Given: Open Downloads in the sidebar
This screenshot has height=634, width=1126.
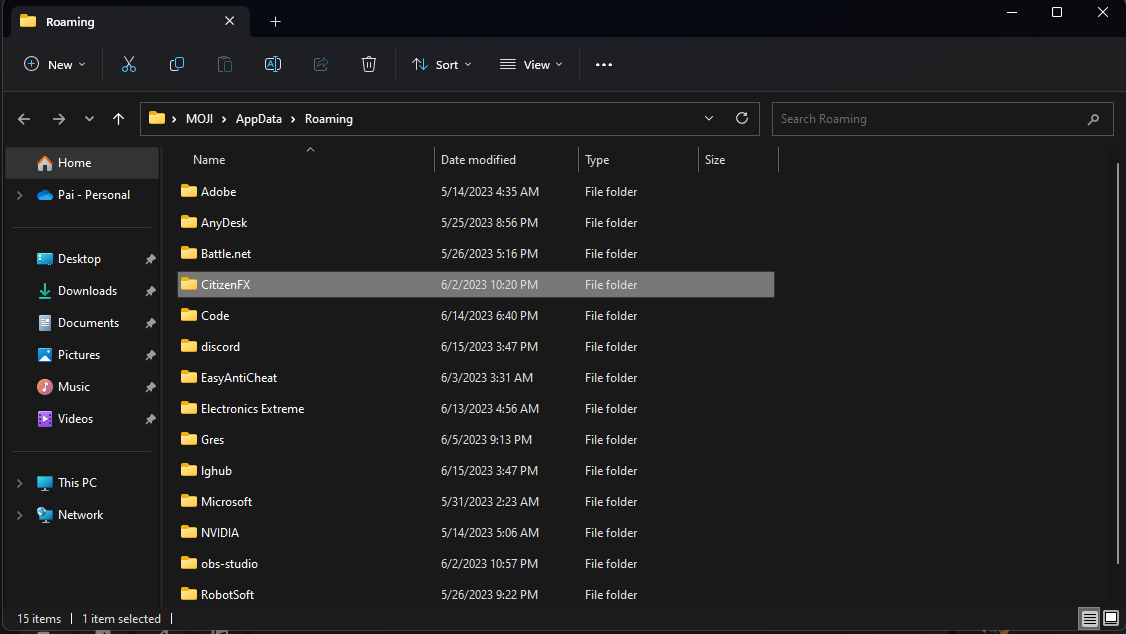Looking at the screenshot, I should point(87,291).
